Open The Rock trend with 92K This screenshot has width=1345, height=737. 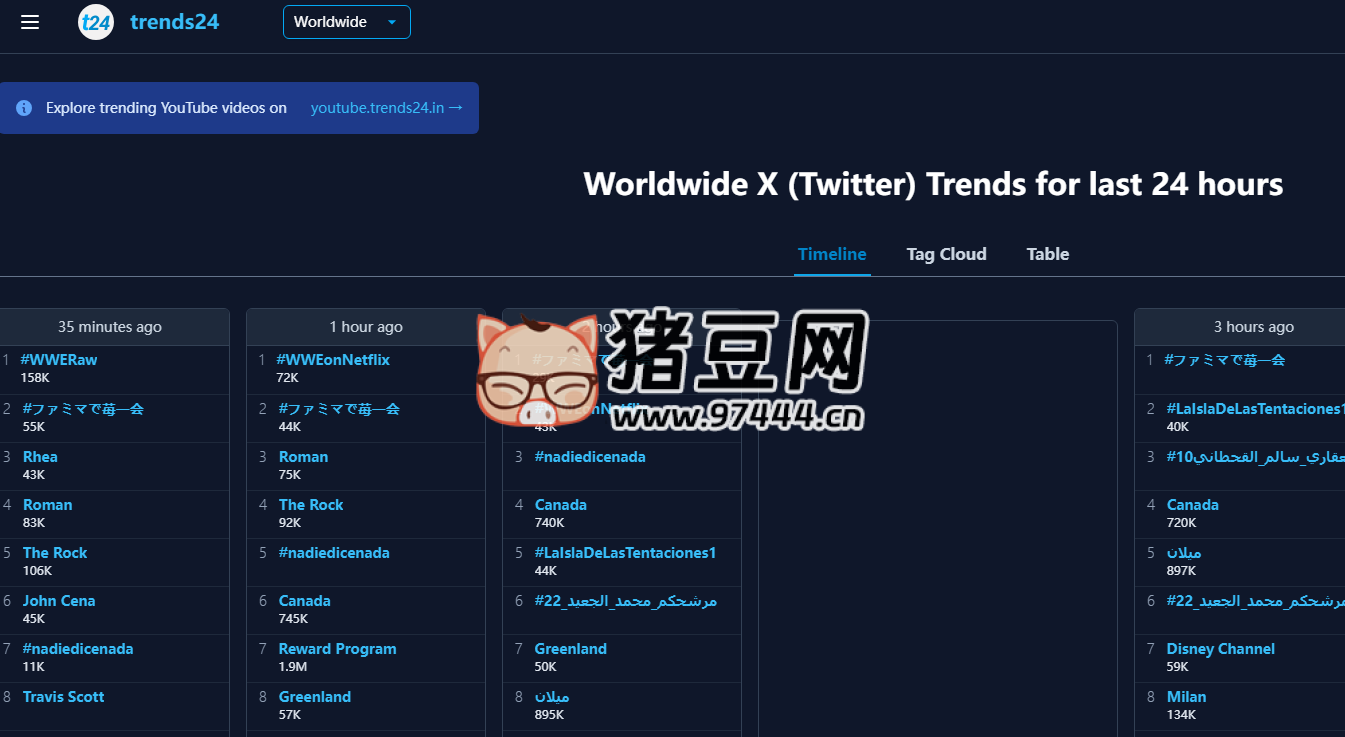311,505
